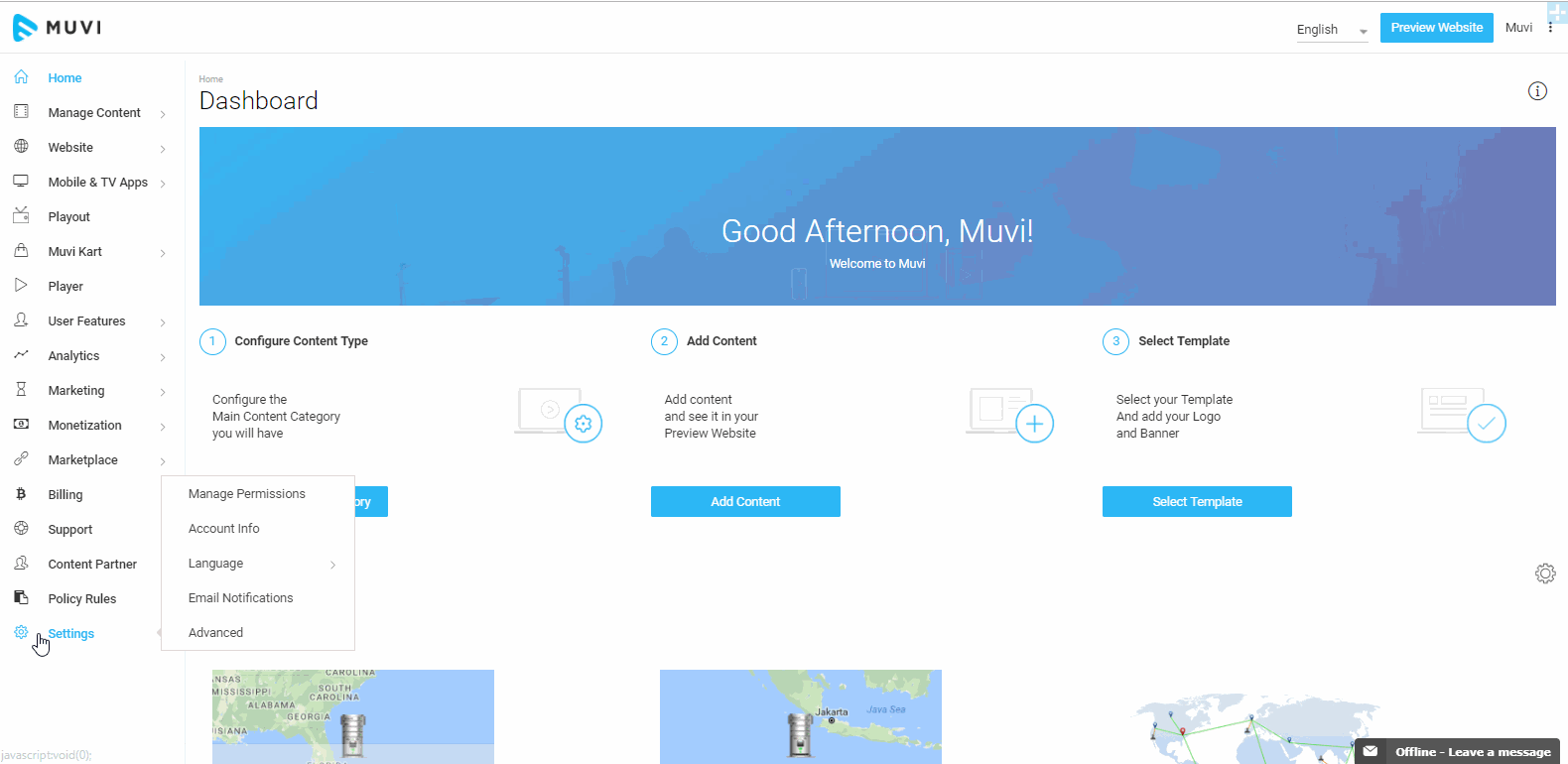Click the Billing bitcoin icon
Screen dimensions: 1568x764
click(21, 493)
